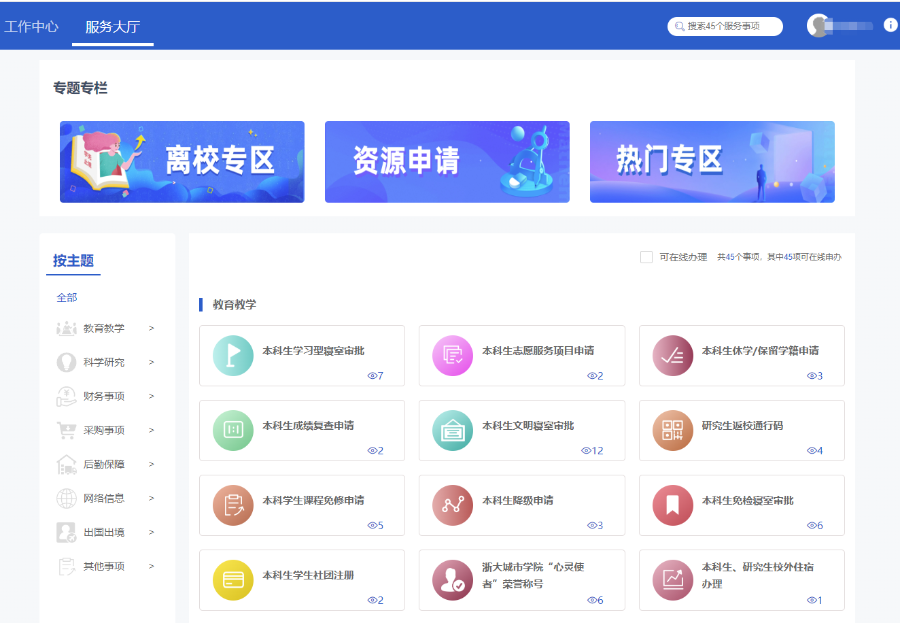The height and width of the screenshot is (623, 900).
Task: Click the chart icon for 校外住宿办理
Action: tap(673, 580)
